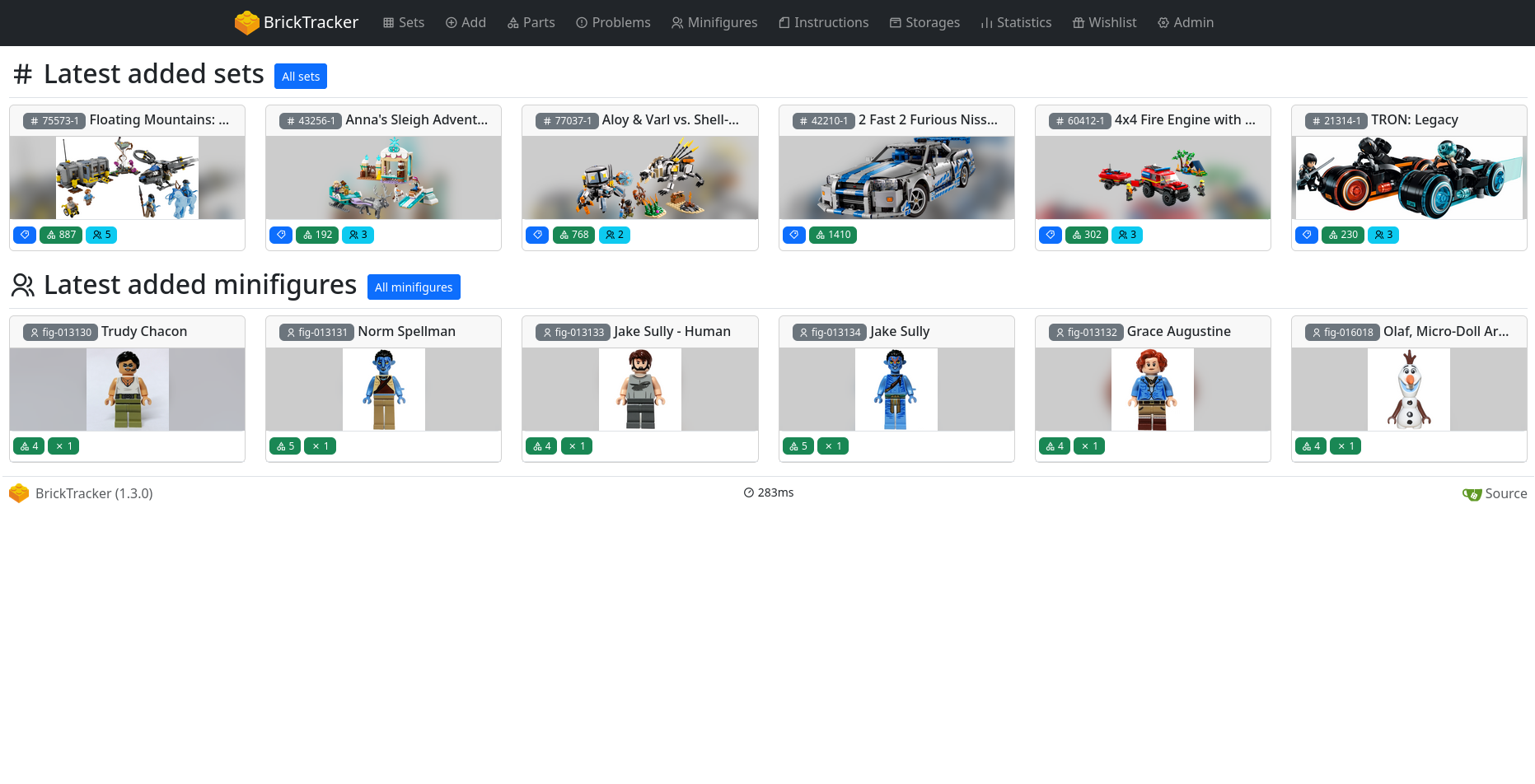The image size is (1535, 784).
Task: Click the parts badge on Grace Augustine's card
Action: [x=1054, y=446]
